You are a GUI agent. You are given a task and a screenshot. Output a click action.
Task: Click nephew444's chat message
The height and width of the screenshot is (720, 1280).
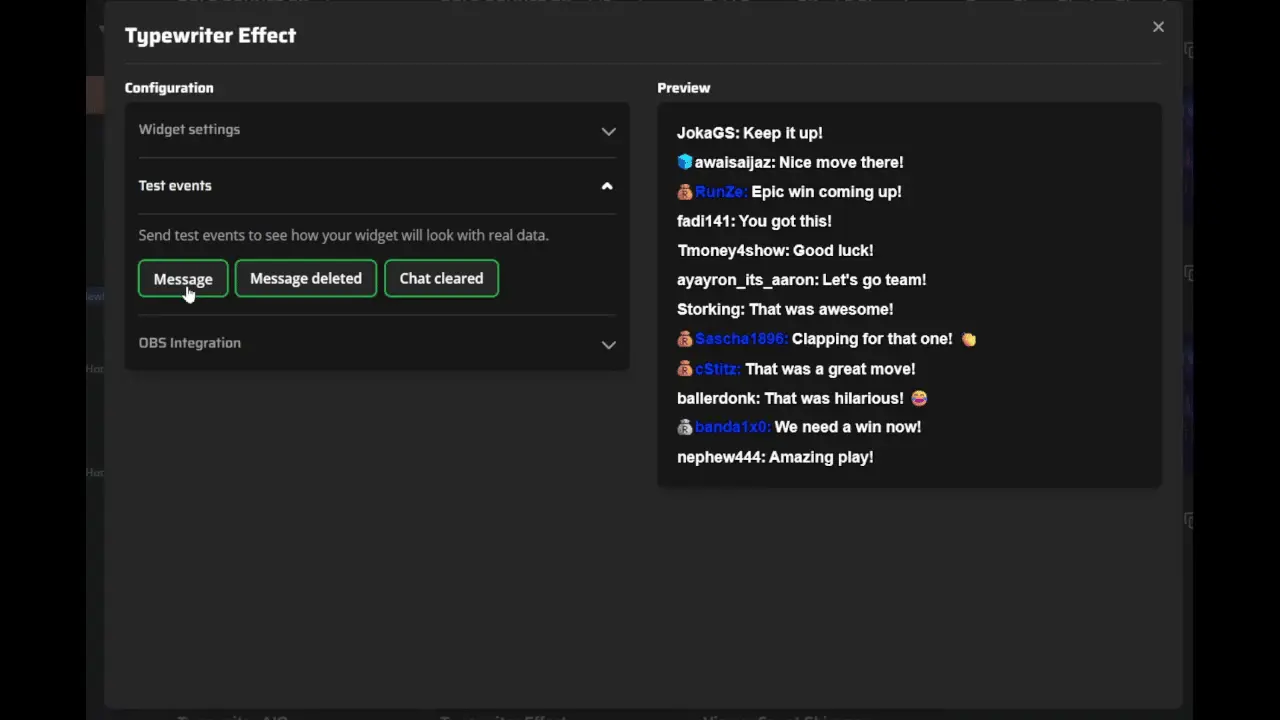tap(820, 457)
